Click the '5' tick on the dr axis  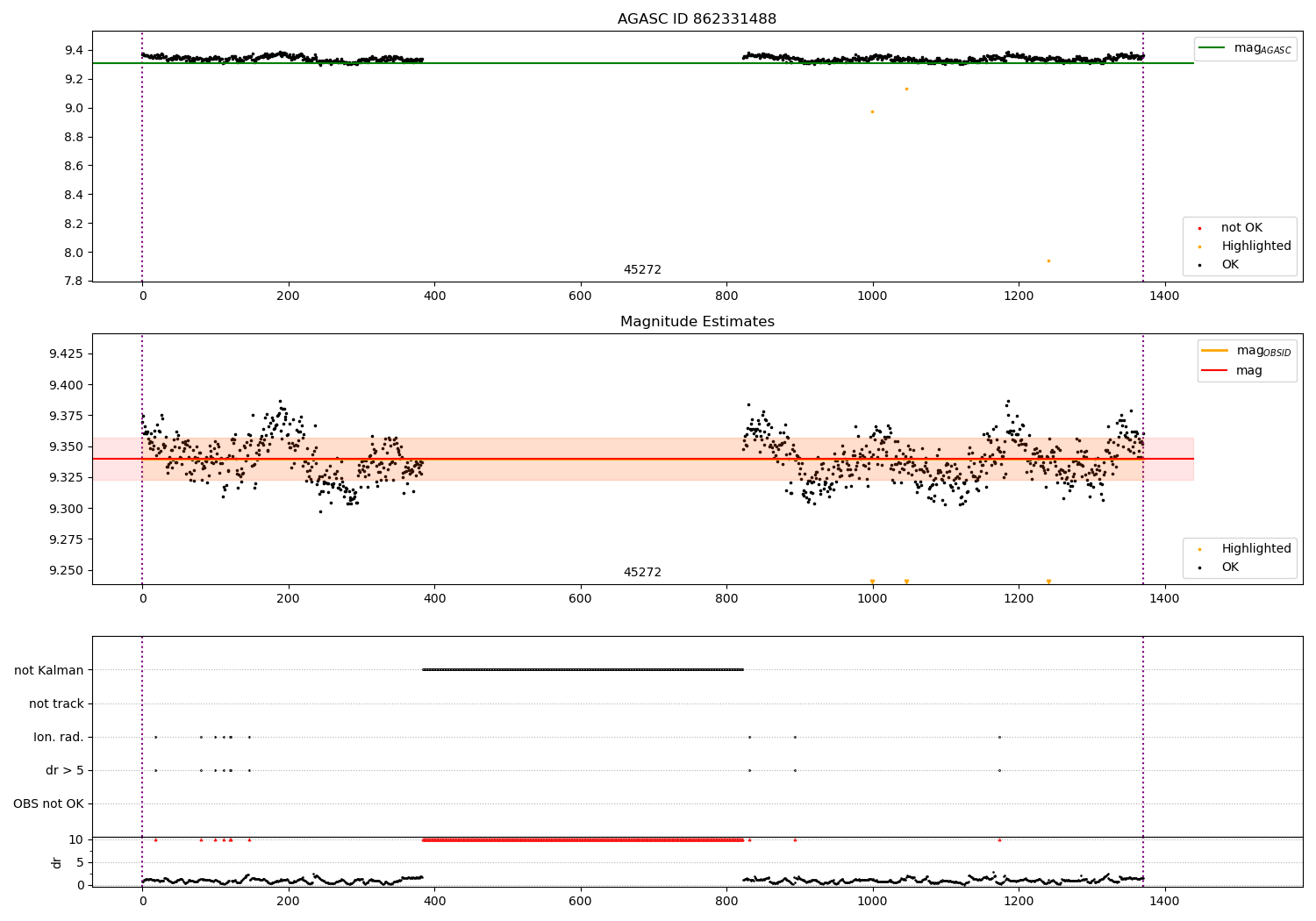point(81,862)
